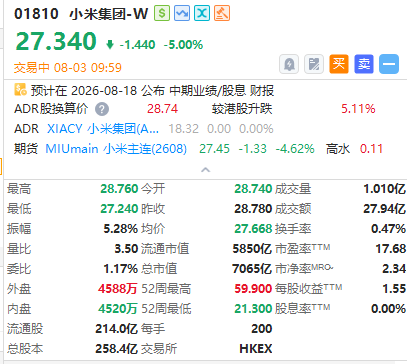Click 较港股升跌 value 5.11%
The height and width of the screenshot is (364, 407).
358,109
